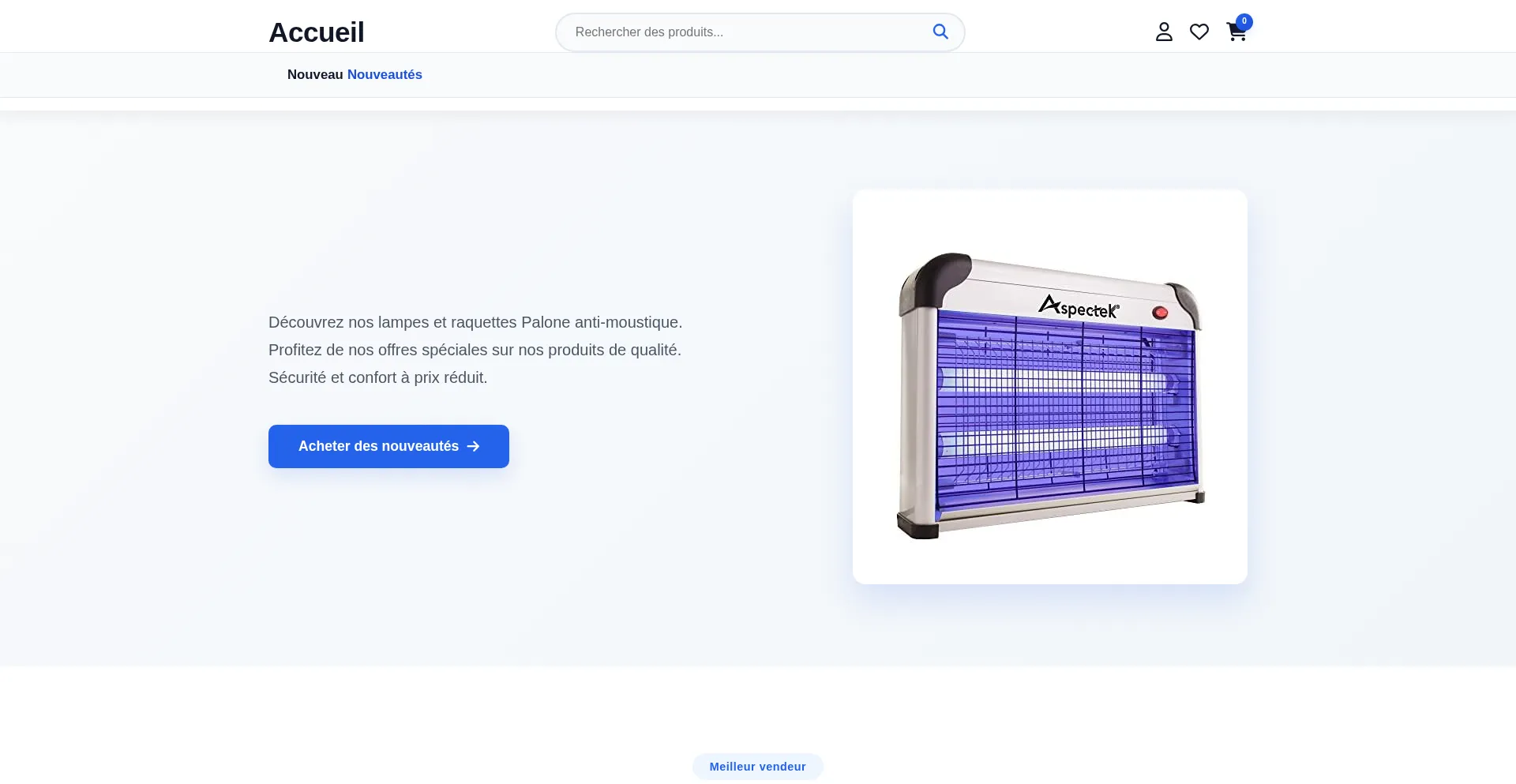Click the offres spéciales description line
The width and height of the screenshot is (1516, 784).
475,350
